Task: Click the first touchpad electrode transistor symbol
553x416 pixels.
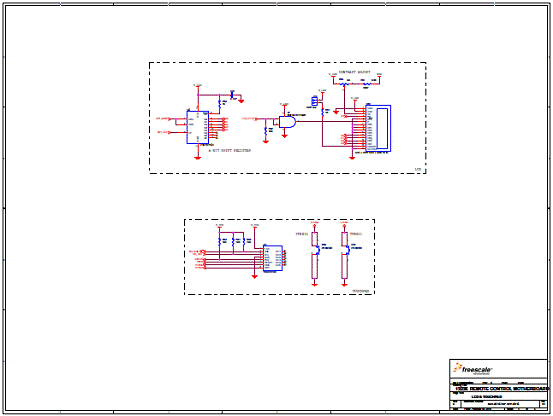Action: 317,250
